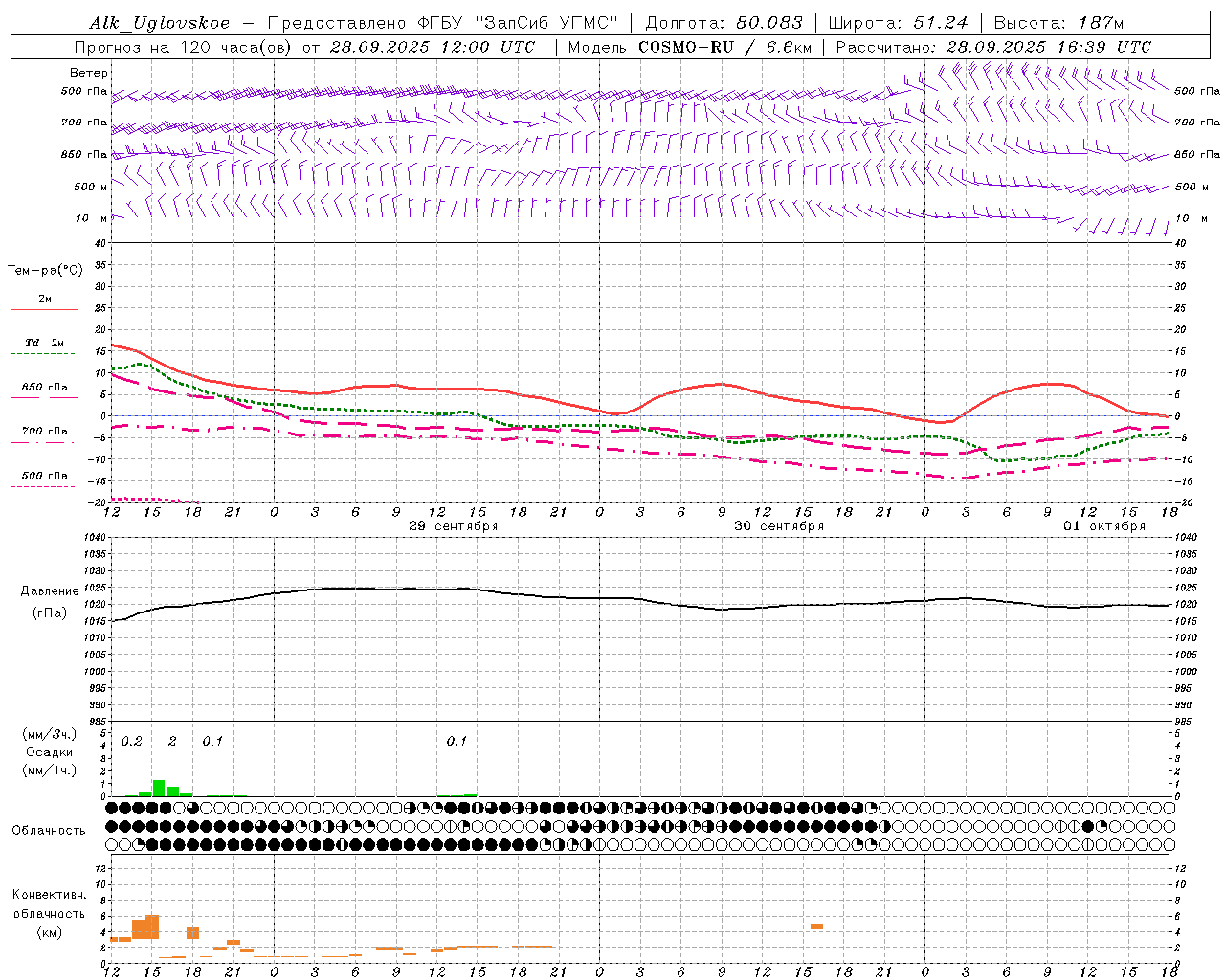Click the "(мм/1ч.)" precipitation unit label
This screenshot has width=1225, height=980.
(x=50, y=769)
